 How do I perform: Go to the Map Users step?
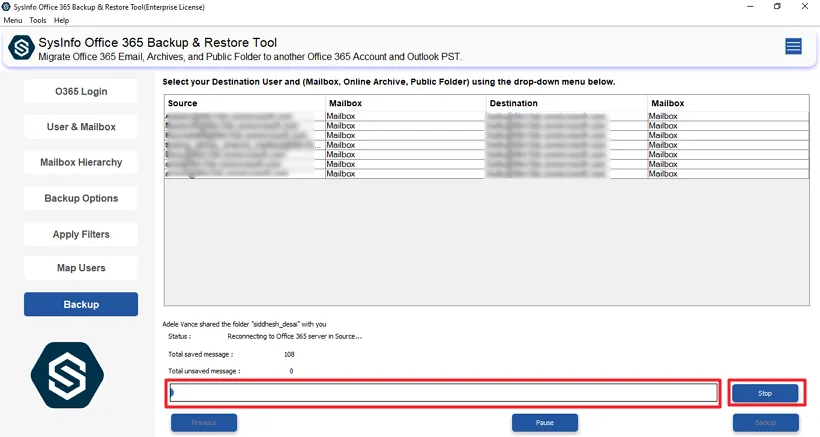[x=81, y=268]
